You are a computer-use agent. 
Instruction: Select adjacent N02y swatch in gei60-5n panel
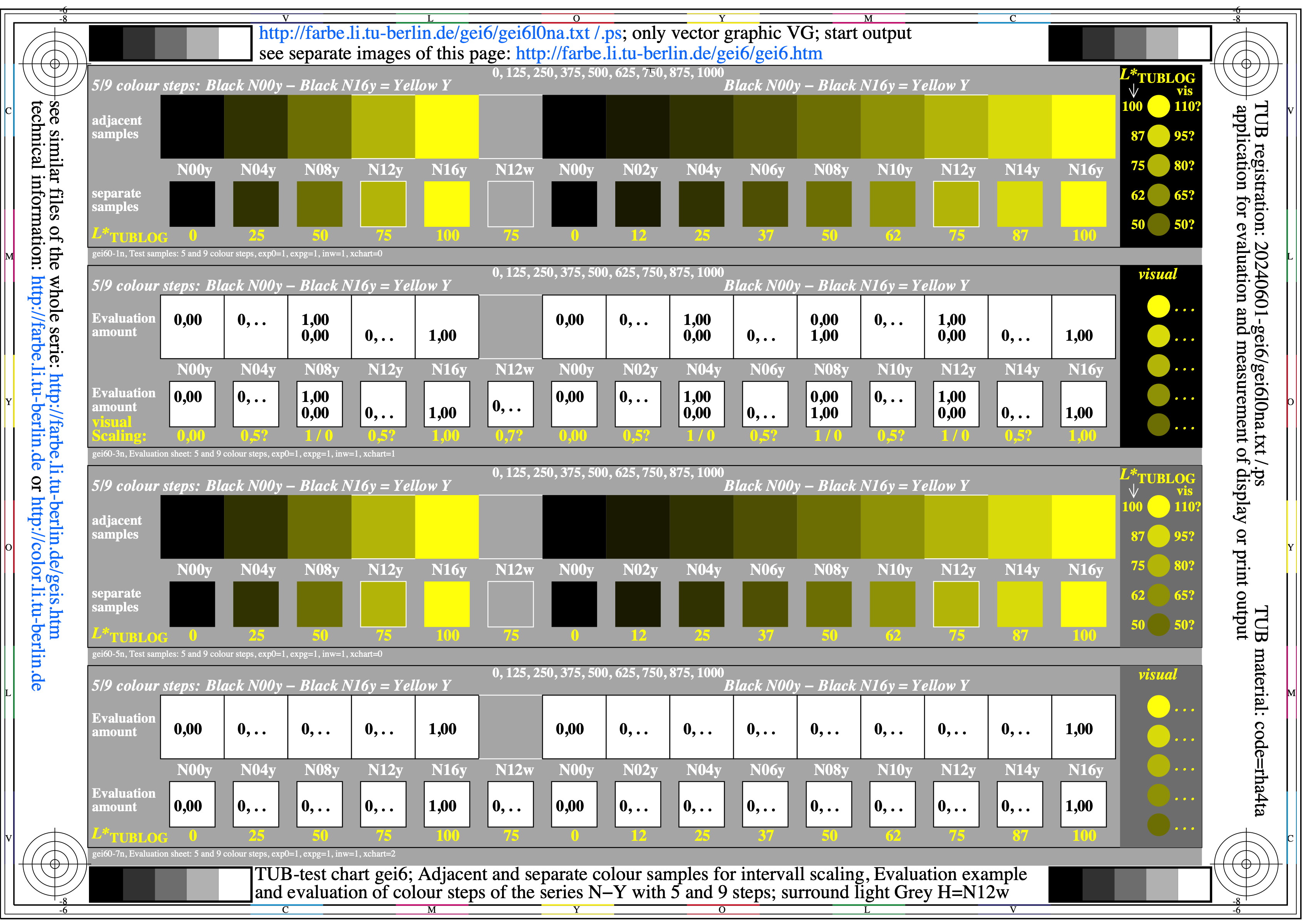pos(638,527)
